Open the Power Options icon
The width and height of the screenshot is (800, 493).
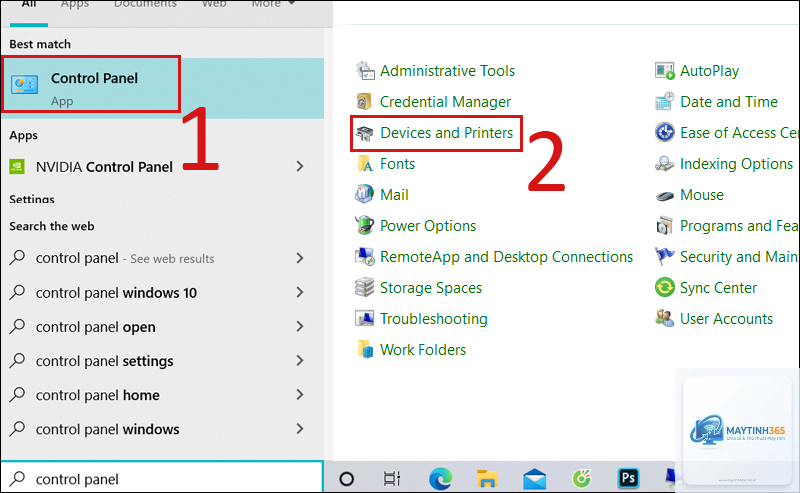364,225
